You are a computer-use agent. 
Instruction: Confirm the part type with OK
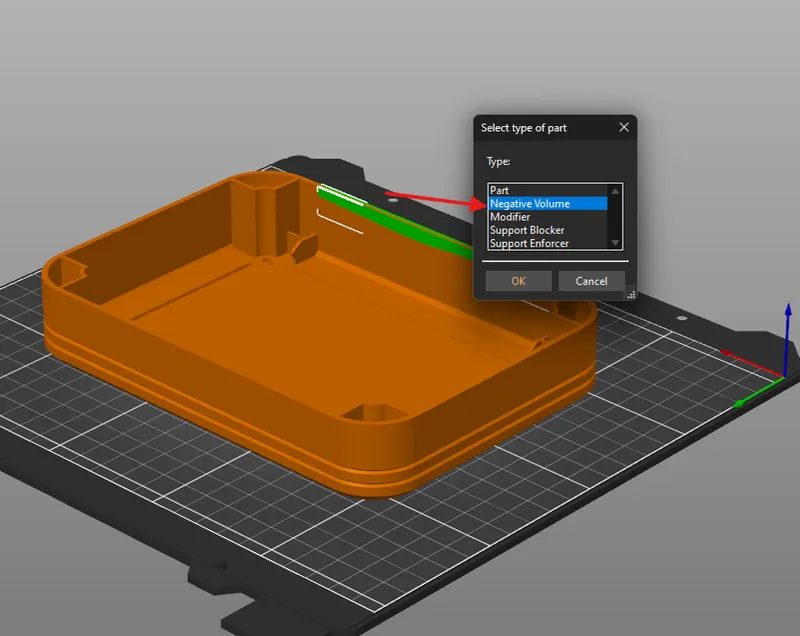coord(518,281)
